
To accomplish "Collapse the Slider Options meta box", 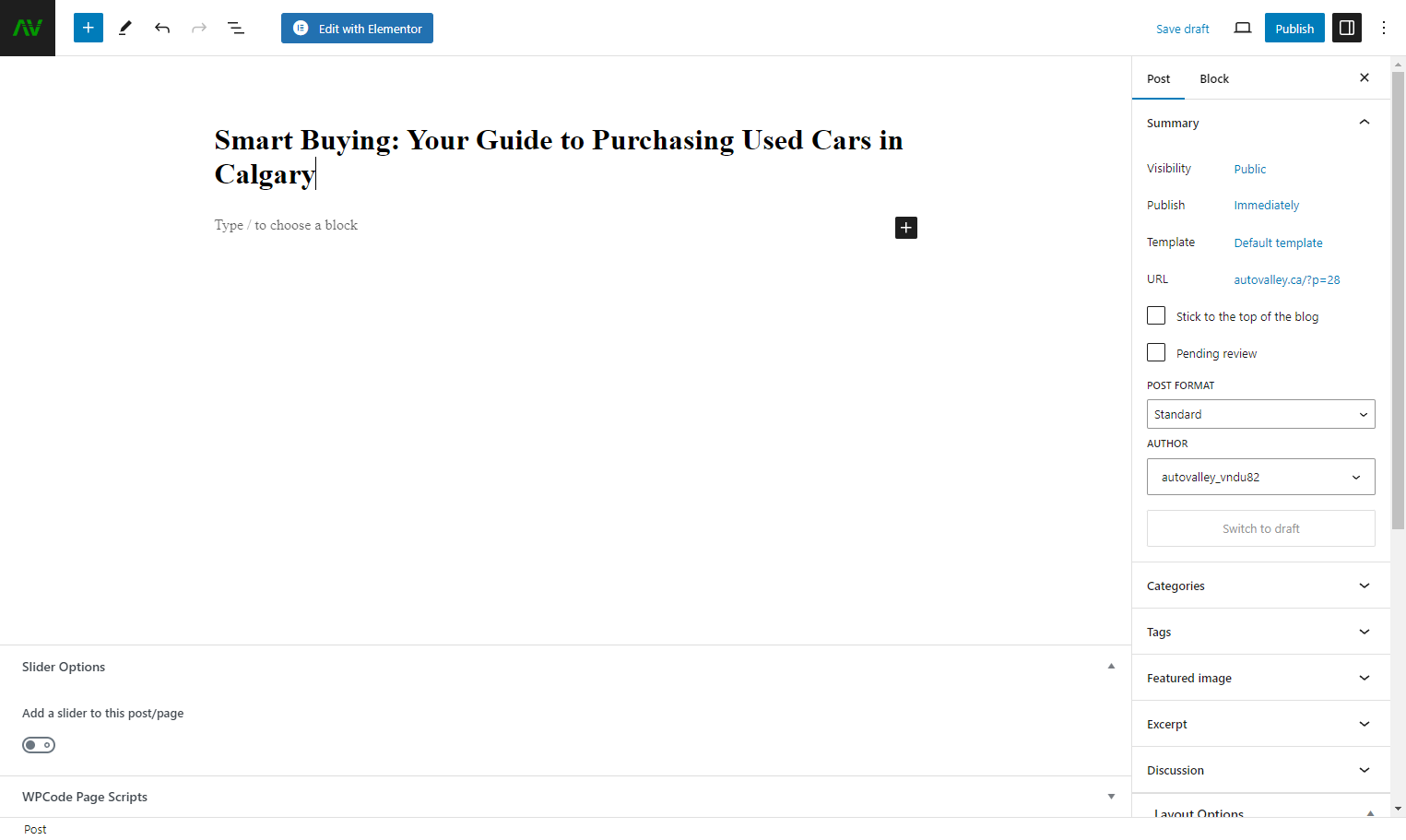I will [x=1111, y=666].
